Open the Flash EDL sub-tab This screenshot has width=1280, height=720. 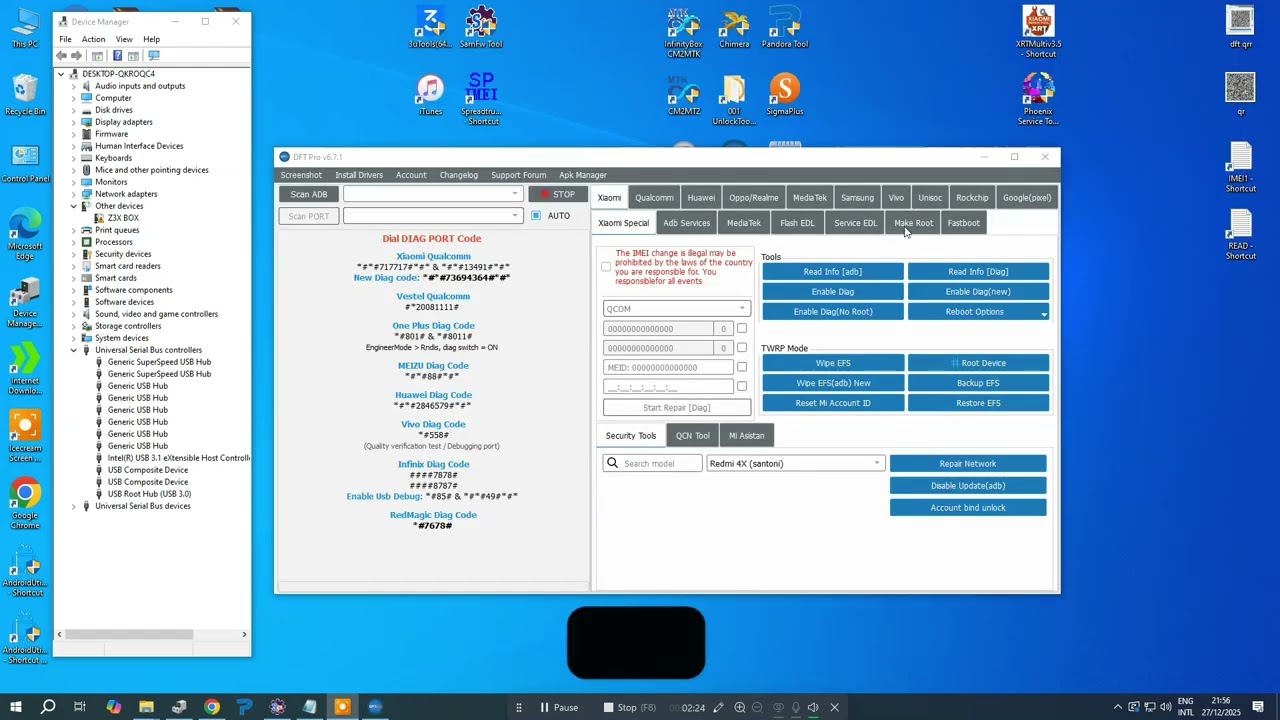point(797,223)
